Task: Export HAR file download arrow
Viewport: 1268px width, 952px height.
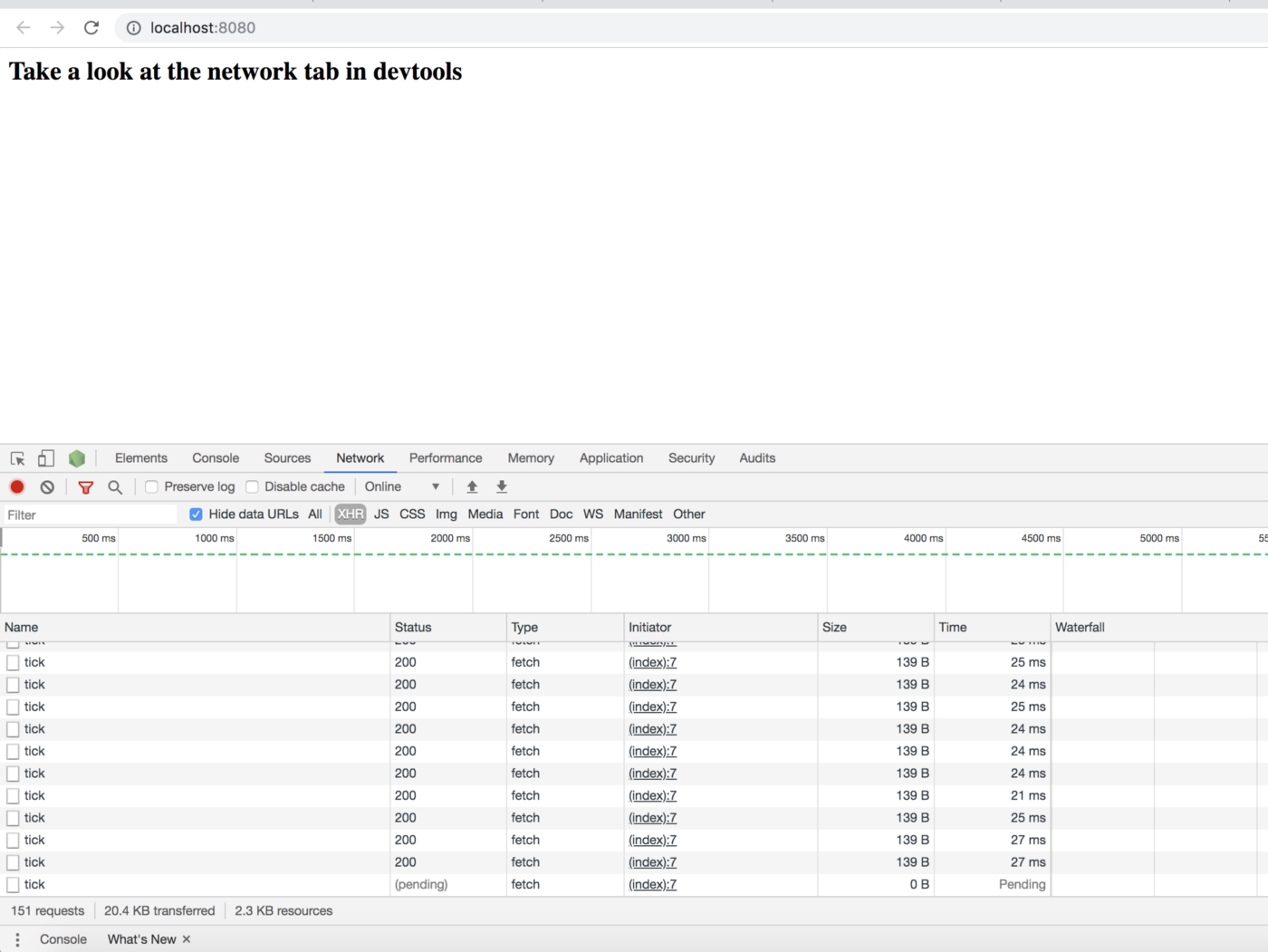Action: 502,486
